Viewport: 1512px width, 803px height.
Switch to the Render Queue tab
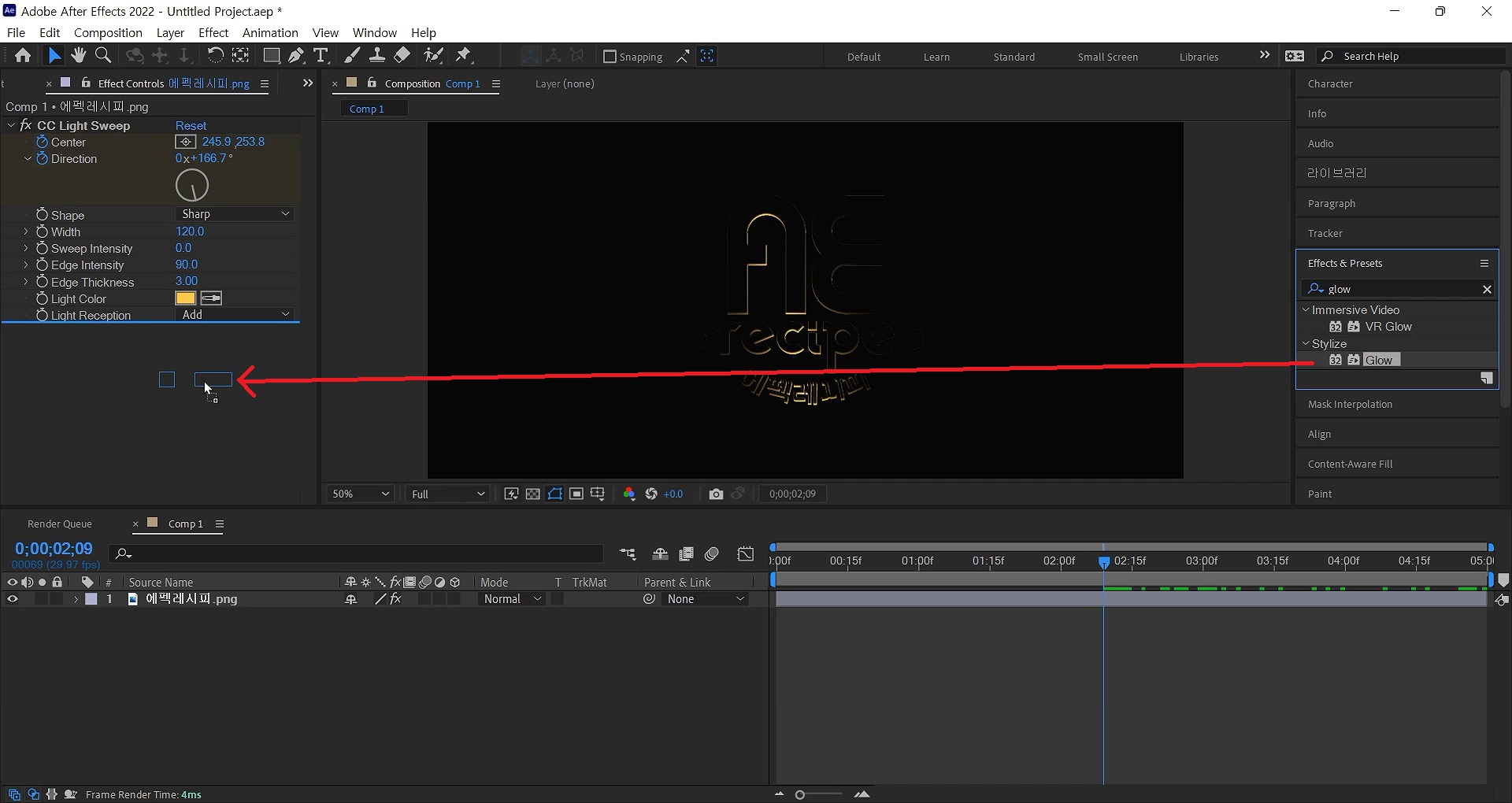(x=60, y=524)
